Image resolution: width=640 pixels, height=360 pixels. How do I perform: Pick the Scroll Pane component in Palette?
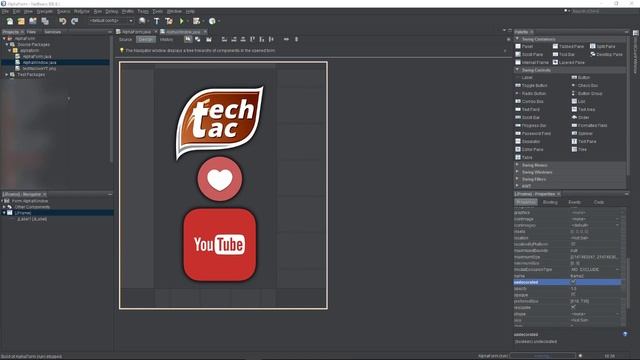click(529, 54)
